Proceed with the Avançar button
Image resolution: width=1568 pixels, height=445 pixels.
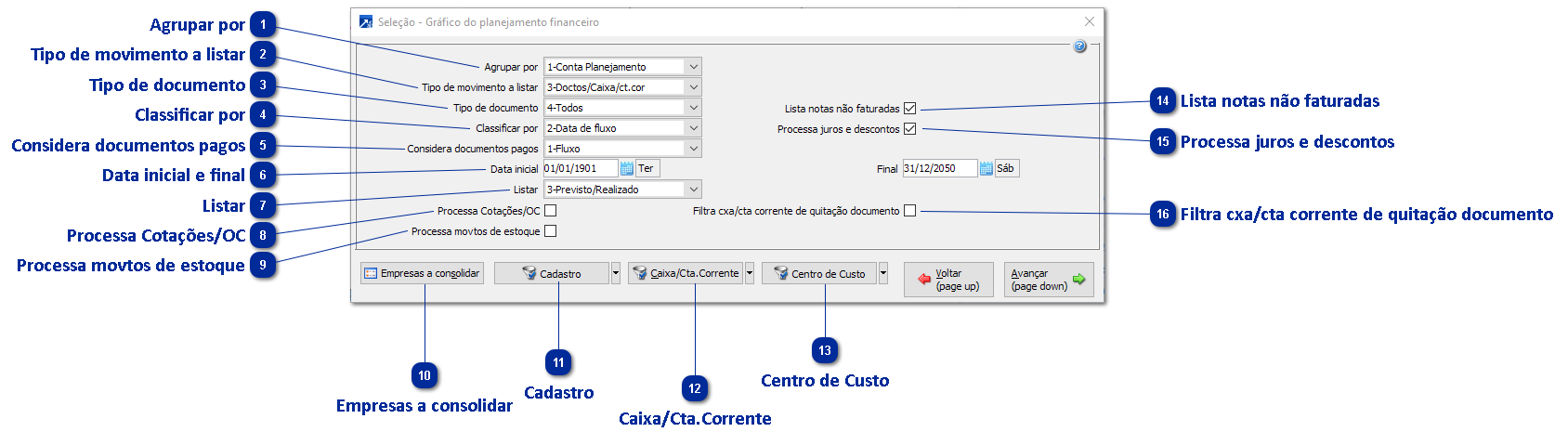coord(1048,280)
